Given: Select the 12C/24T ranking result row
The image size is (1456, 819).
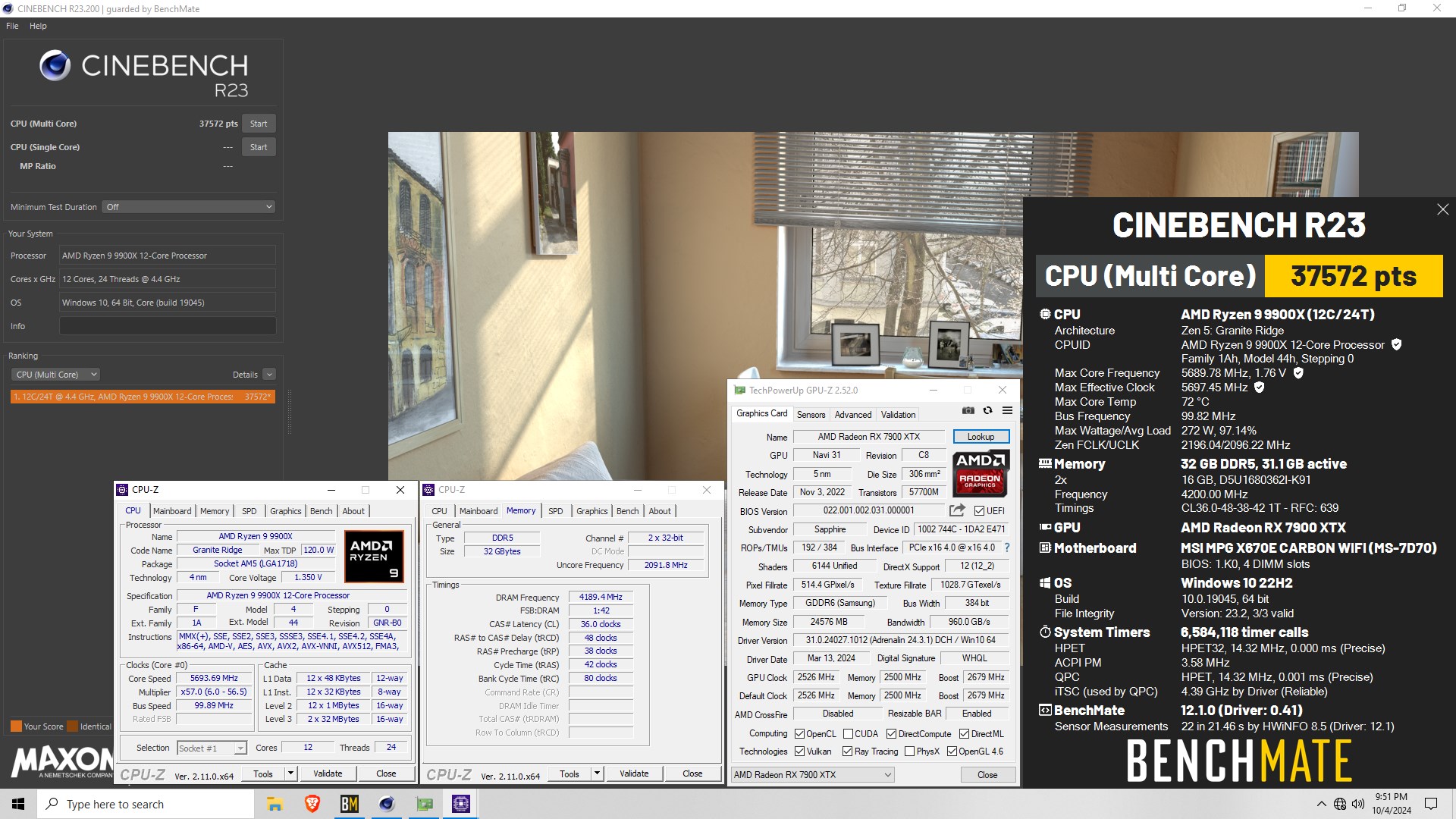Looking at the screenshot, I should click(143, 397).
